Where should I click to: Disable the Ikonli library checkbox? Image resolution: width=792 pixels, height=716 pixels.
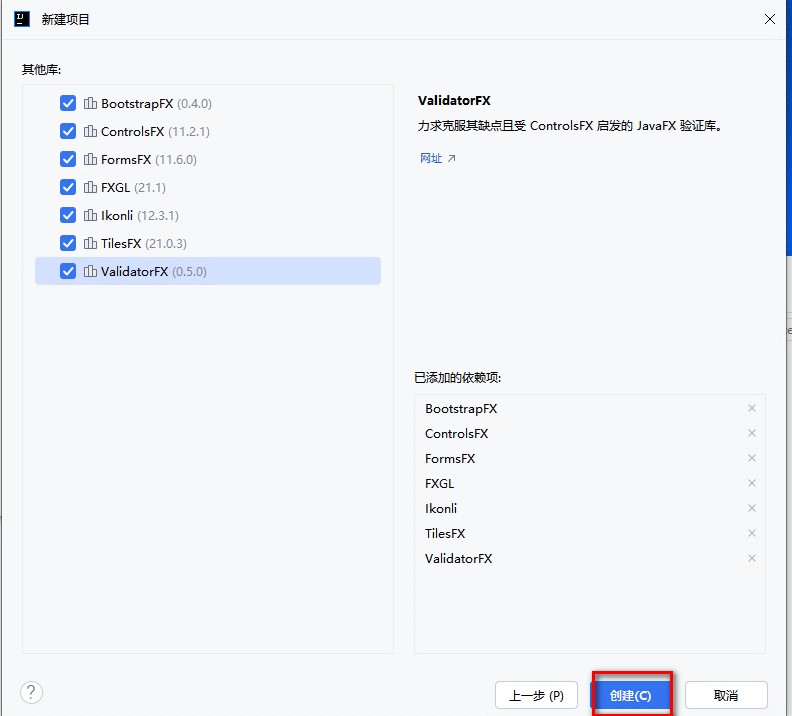(68, 216)
